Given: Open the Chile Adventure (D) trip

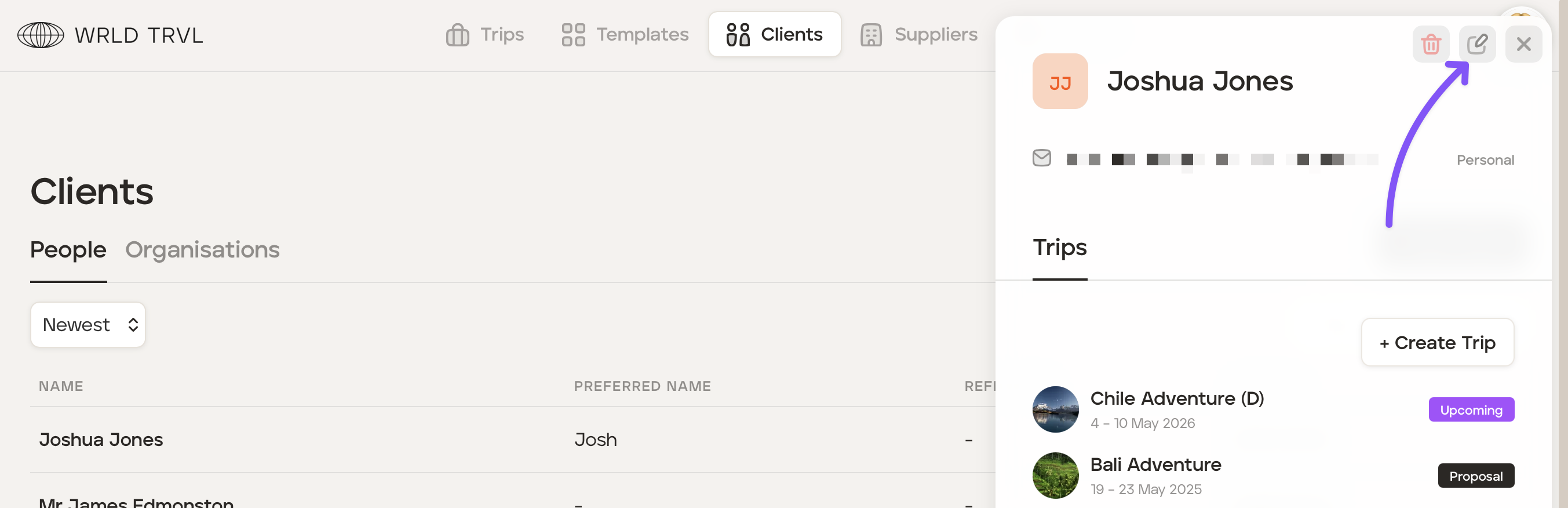Looking at the screenshot, I should [x=1177, y=398].
